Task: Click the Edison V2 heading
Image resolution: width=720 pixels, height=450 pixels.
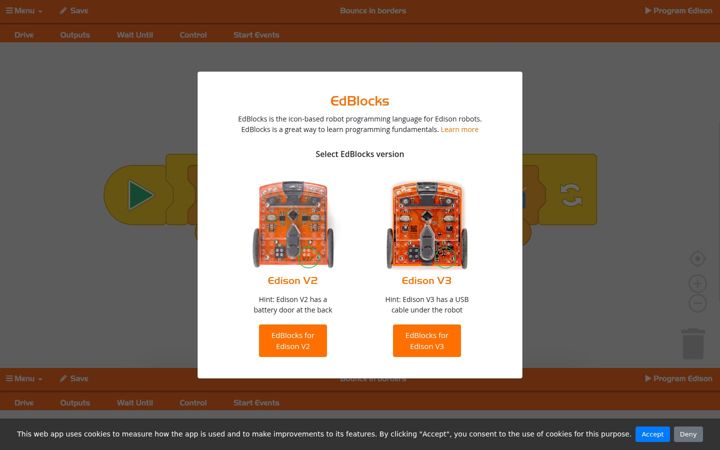Action: 292,281
